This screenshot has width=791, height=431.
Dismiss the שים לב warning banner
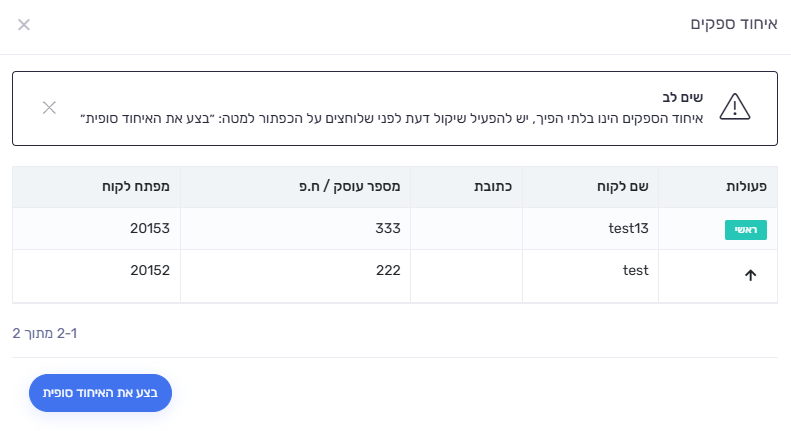[x=49, y=107]
